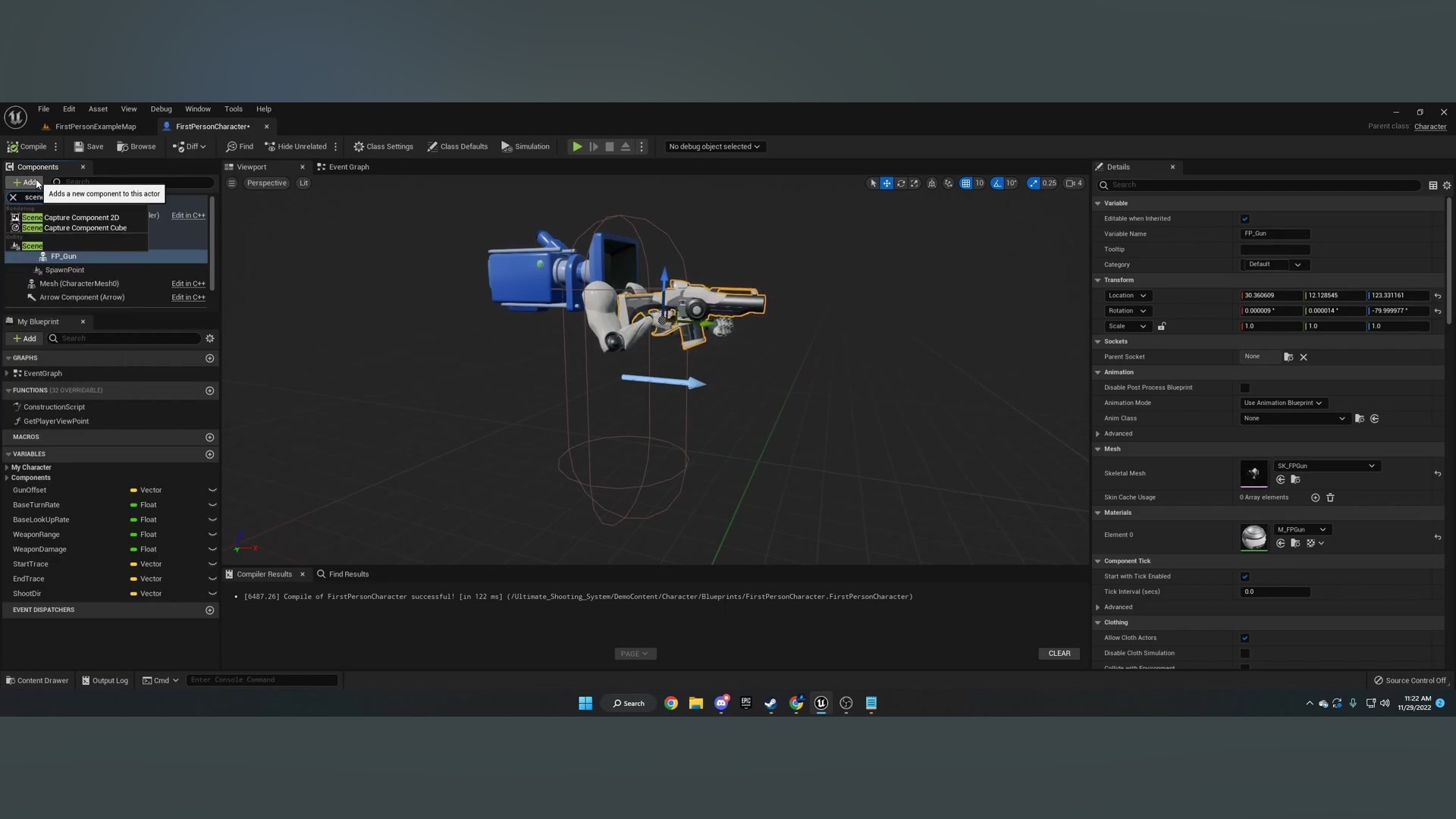Browse to asset in Content Browser
The image size is (1456, 819).
point(136,146)
